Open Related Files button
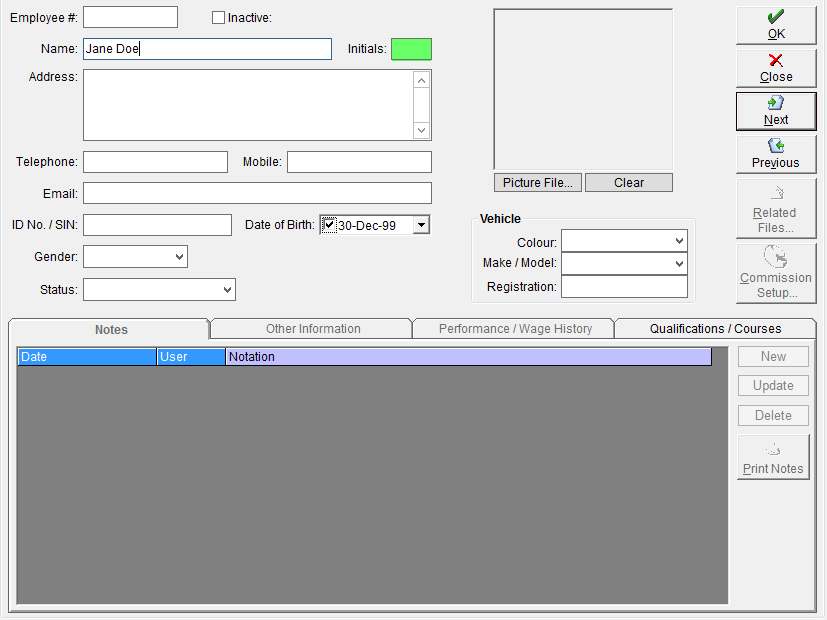The image size is (827, 620). (x=776, y=209)
